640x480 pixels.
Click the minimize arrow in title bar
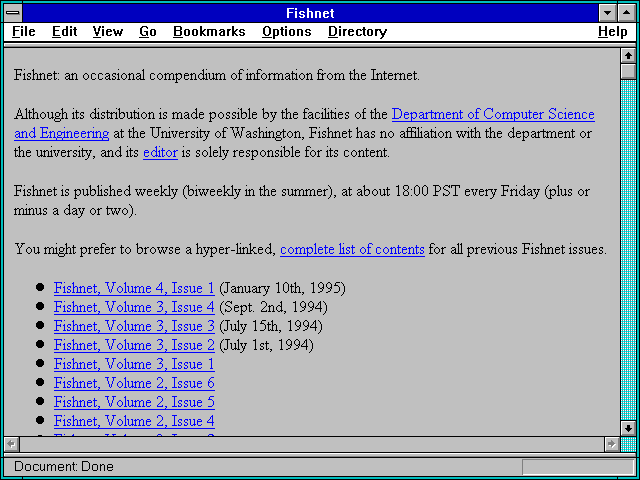(x=607, y=13)
